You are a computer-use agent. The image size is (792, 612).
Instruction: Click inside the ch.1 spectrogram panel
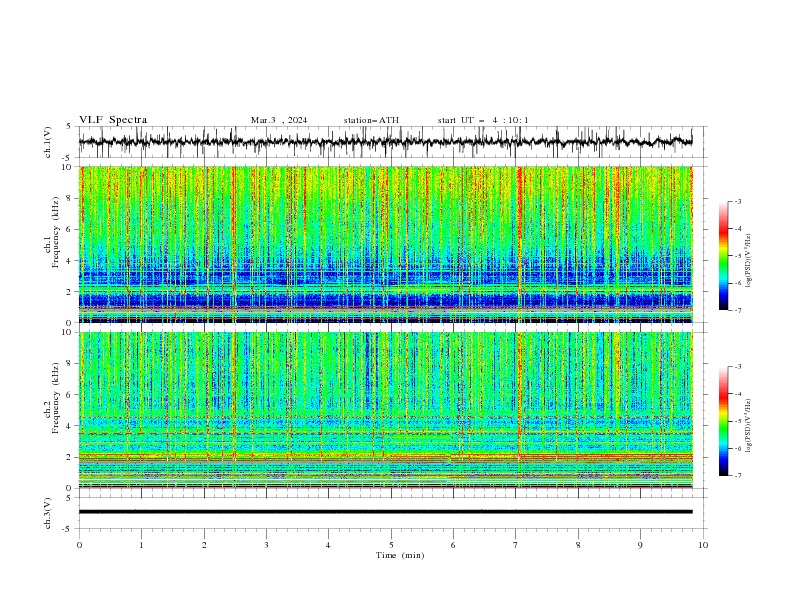pos(385,244)
